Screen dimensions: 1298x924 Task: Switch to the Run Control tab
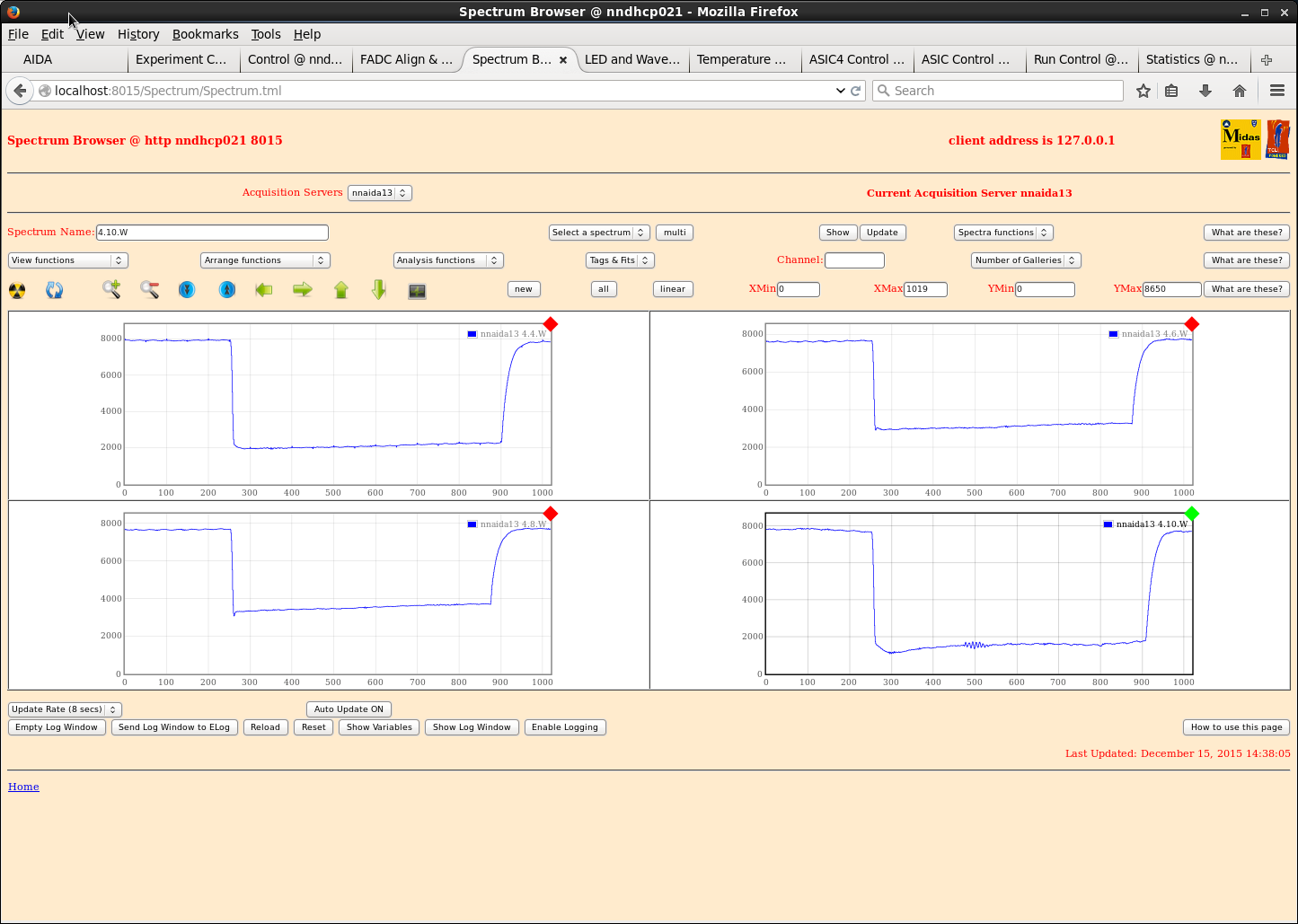click(x=1079, y=59)
